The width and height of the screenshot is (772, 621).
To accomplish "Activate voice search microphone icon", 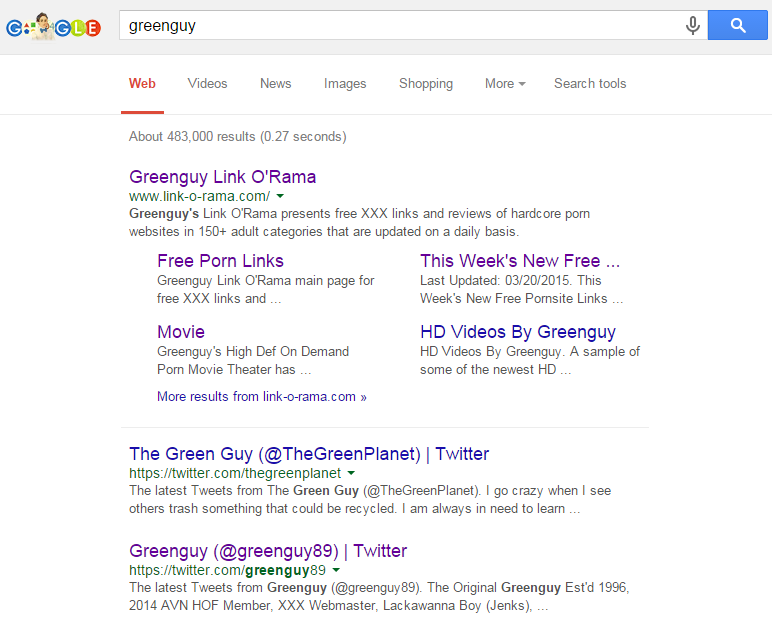I will tap(692, 25).
